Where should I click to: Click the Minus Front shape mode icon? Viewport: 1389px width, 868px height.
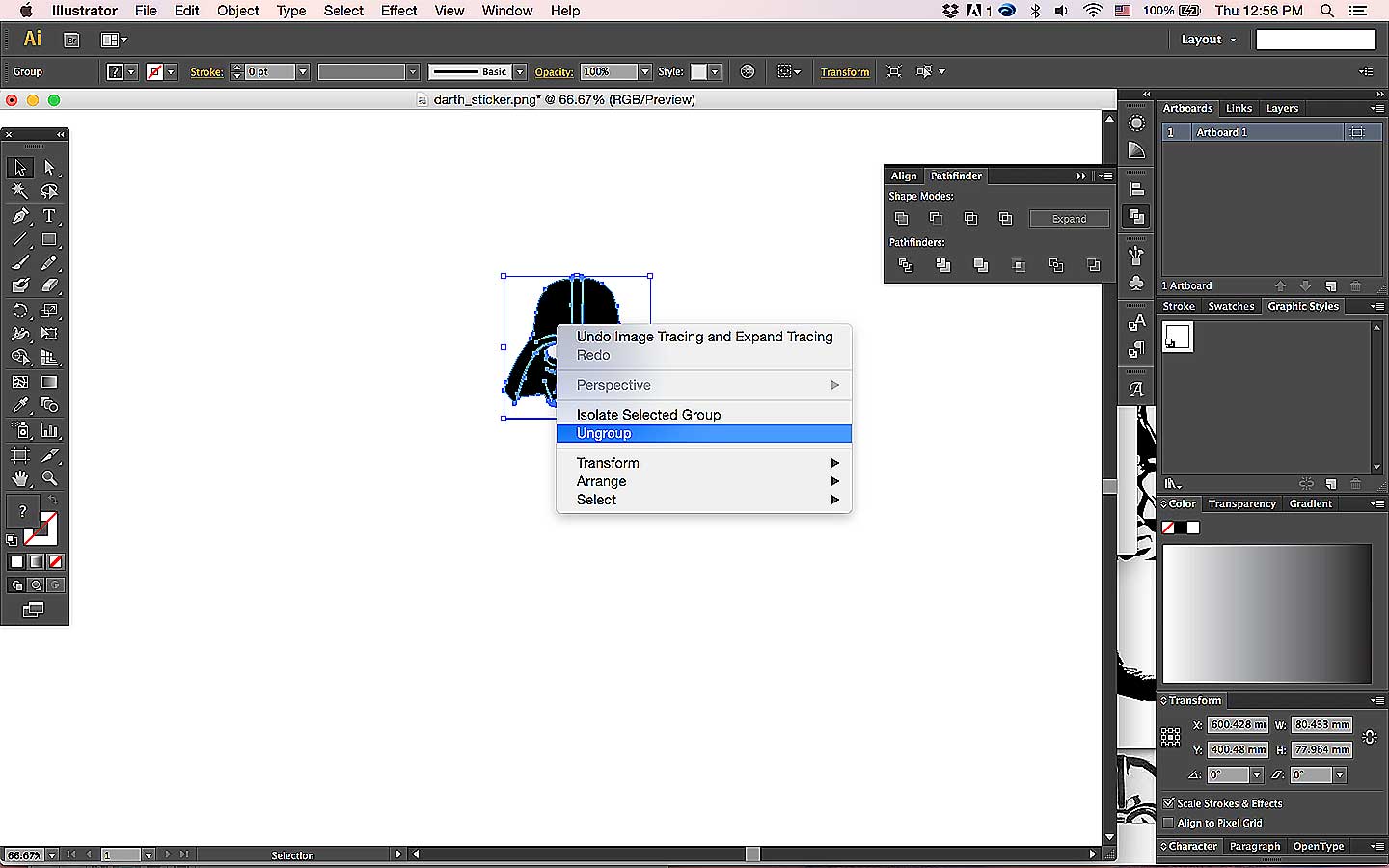coord(936,219)
